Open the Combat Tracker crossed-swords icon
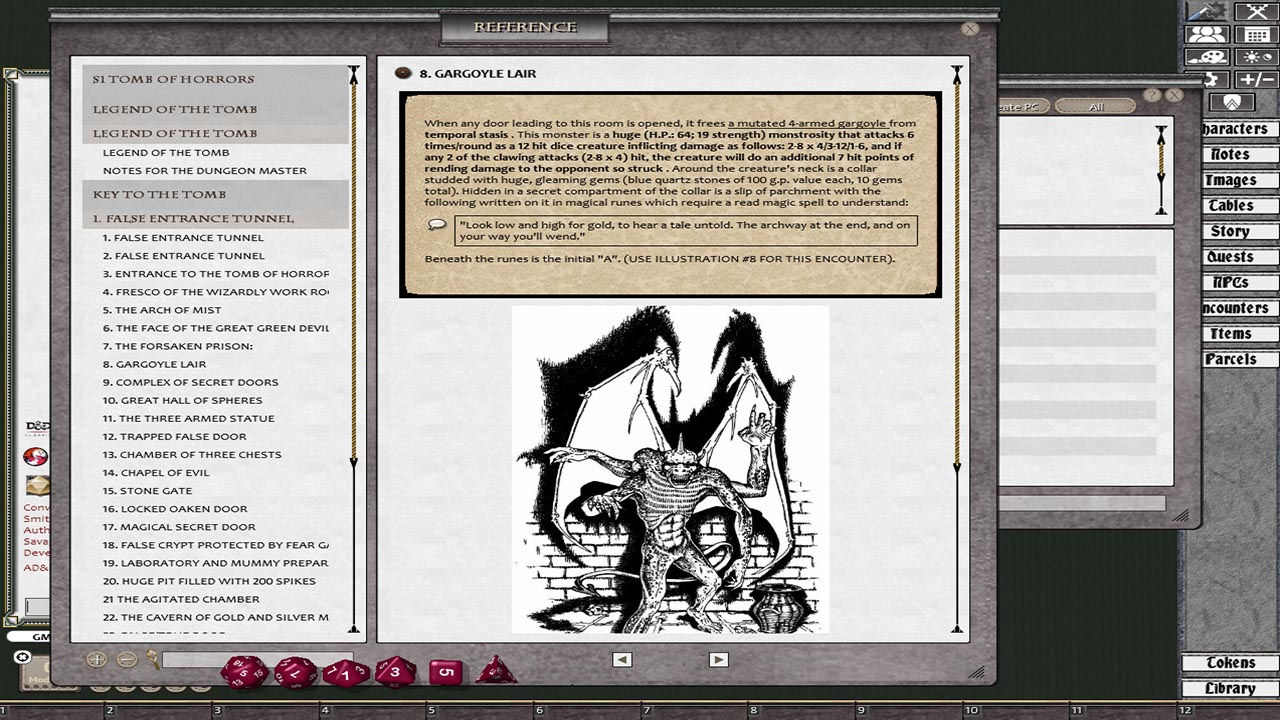1280x720 pixels. pyautogui.click(x=1257, y=10)
